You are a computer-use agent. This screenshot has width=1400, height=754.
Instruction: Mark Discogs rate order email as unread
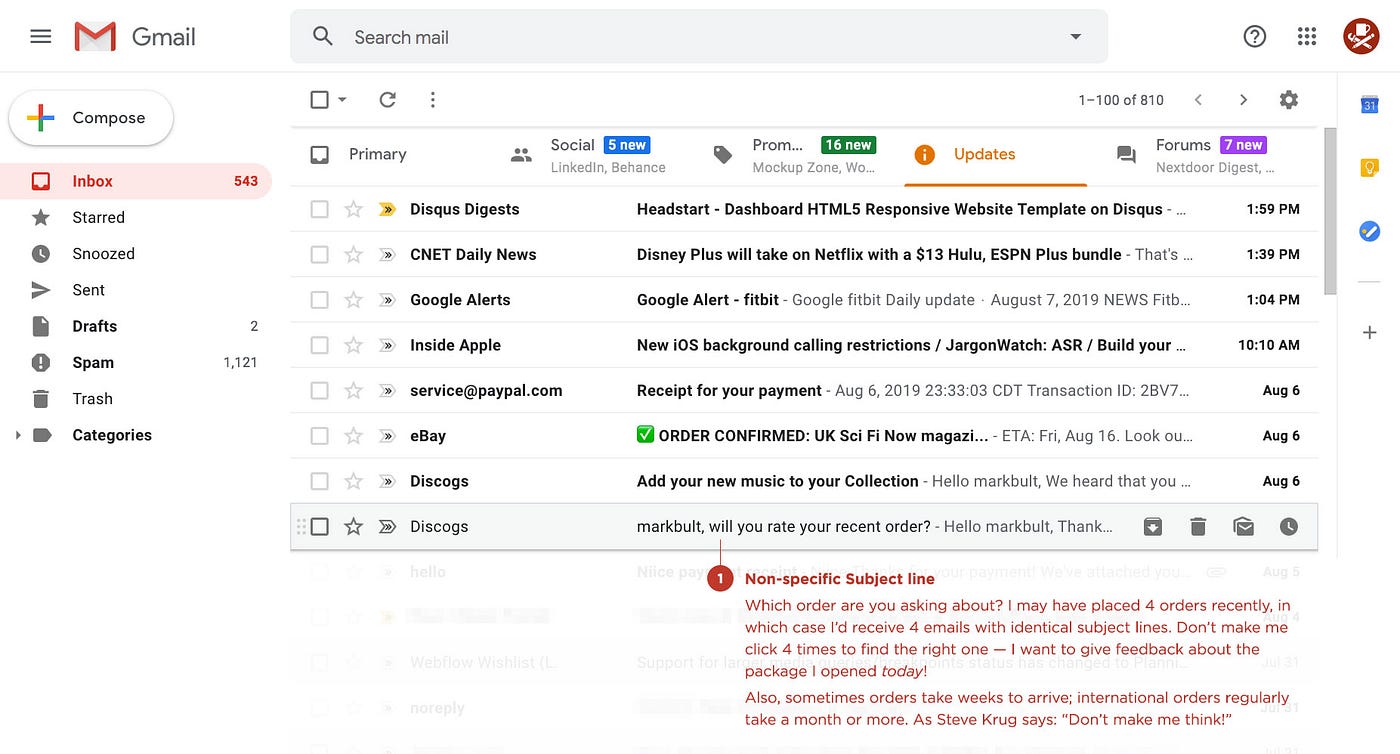pos(1243,526)
